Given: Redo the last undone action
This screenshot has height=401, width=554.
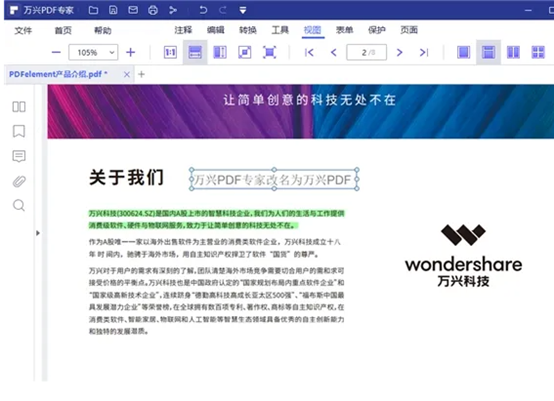Looking at the screenshot, I should coord(223,10).
